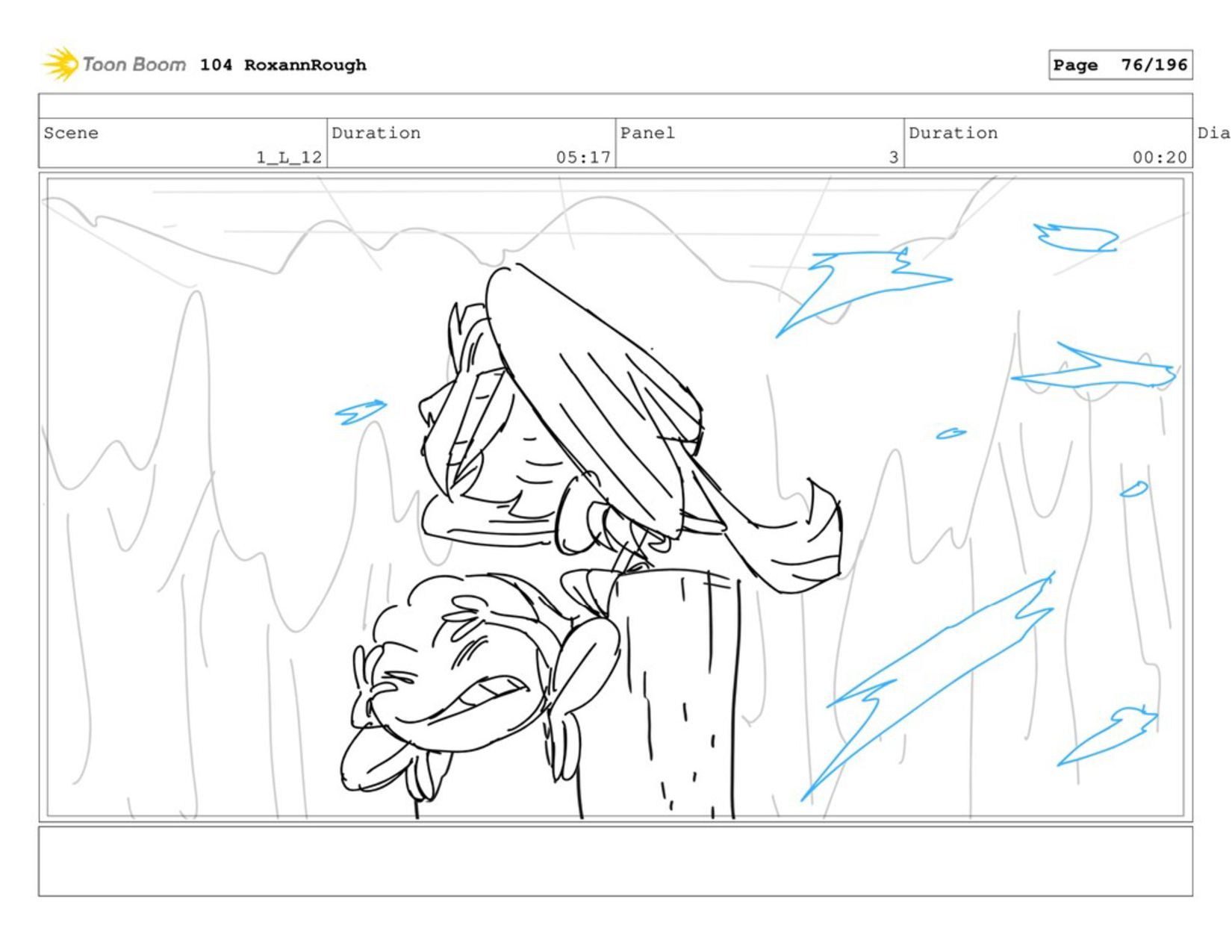Click the Toon Boom logo

[x=113, y=64]
